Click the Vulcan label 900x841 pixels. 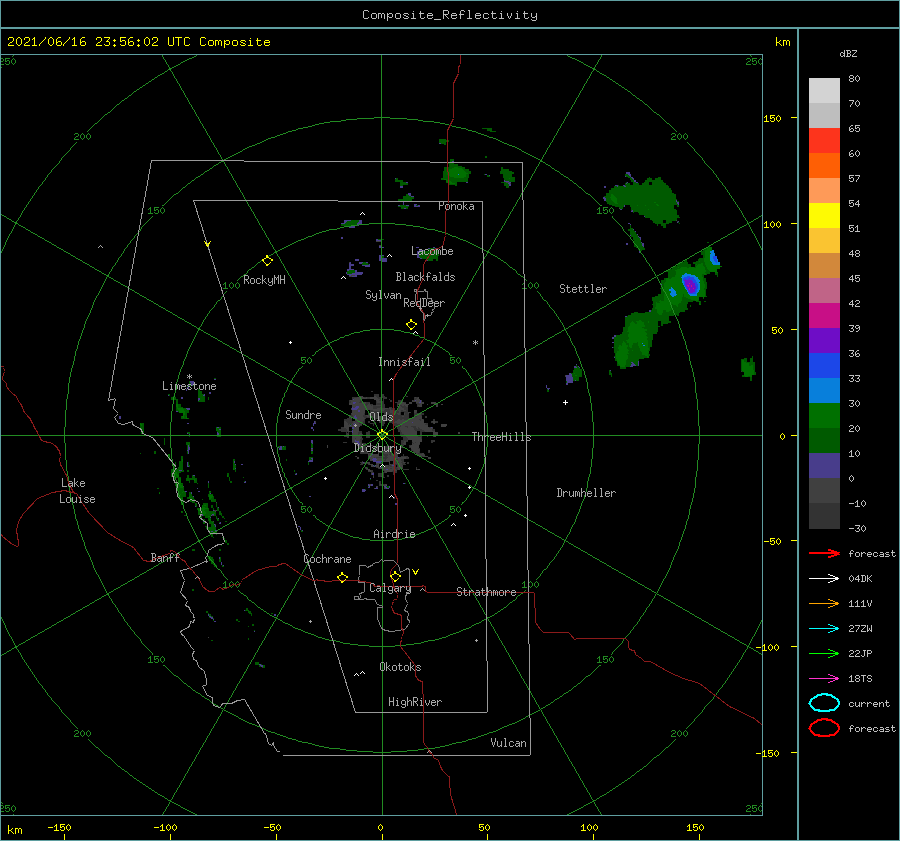pyautogui.click(x=508, y=743)
